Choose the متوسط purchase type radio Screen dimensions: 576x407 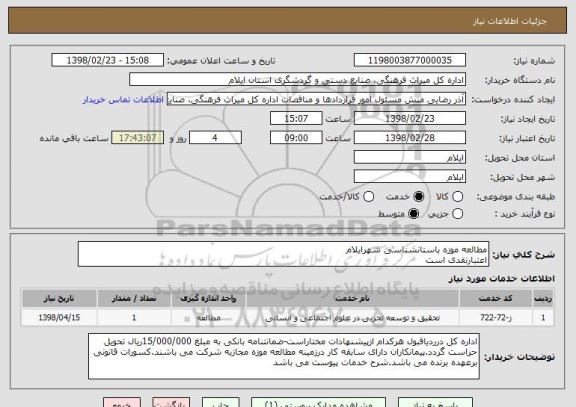(x=413, y=213)
